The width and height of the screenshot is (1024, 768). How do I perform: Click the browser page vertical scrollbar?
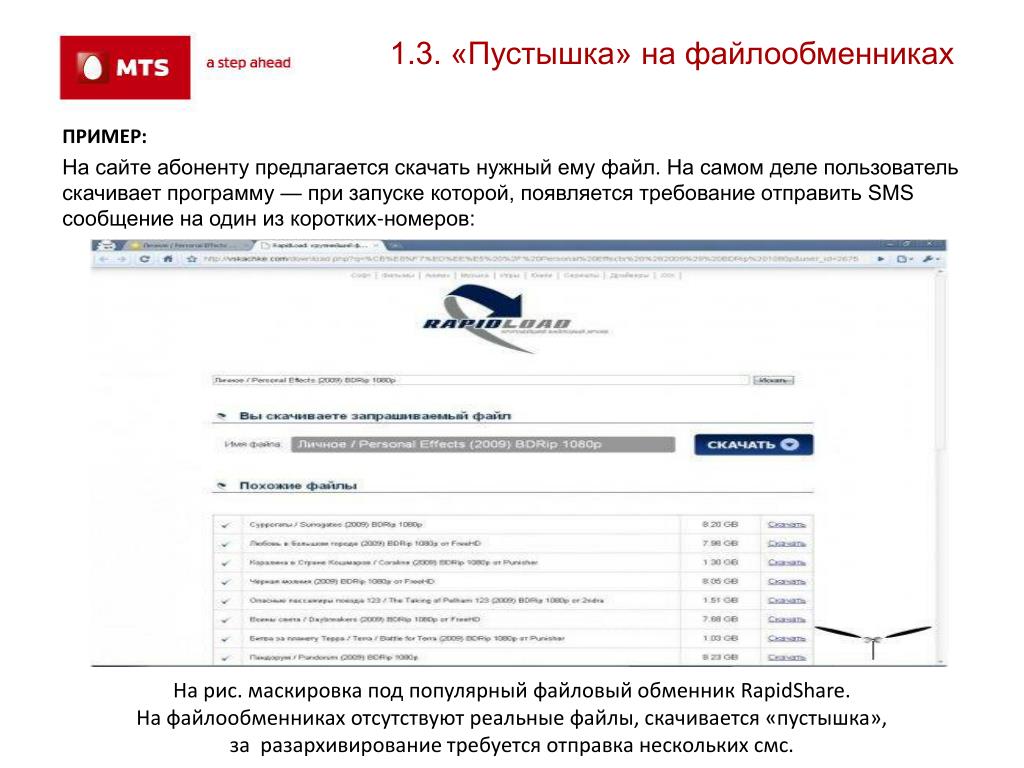941,466
